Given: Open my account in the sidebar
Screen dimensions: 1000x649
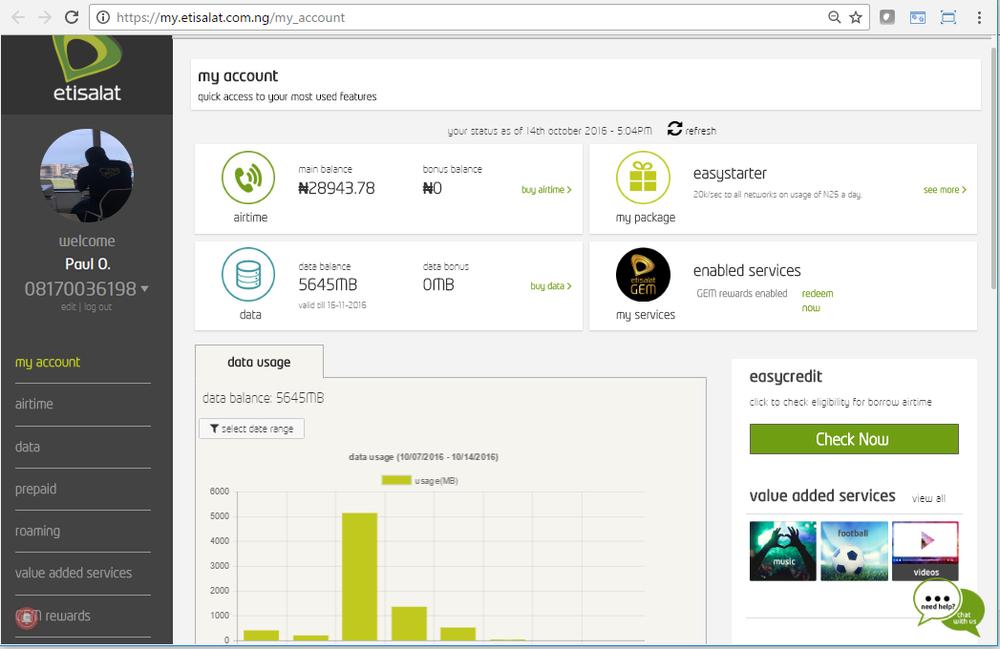Looking at the screenshot, I should [48, 362].
